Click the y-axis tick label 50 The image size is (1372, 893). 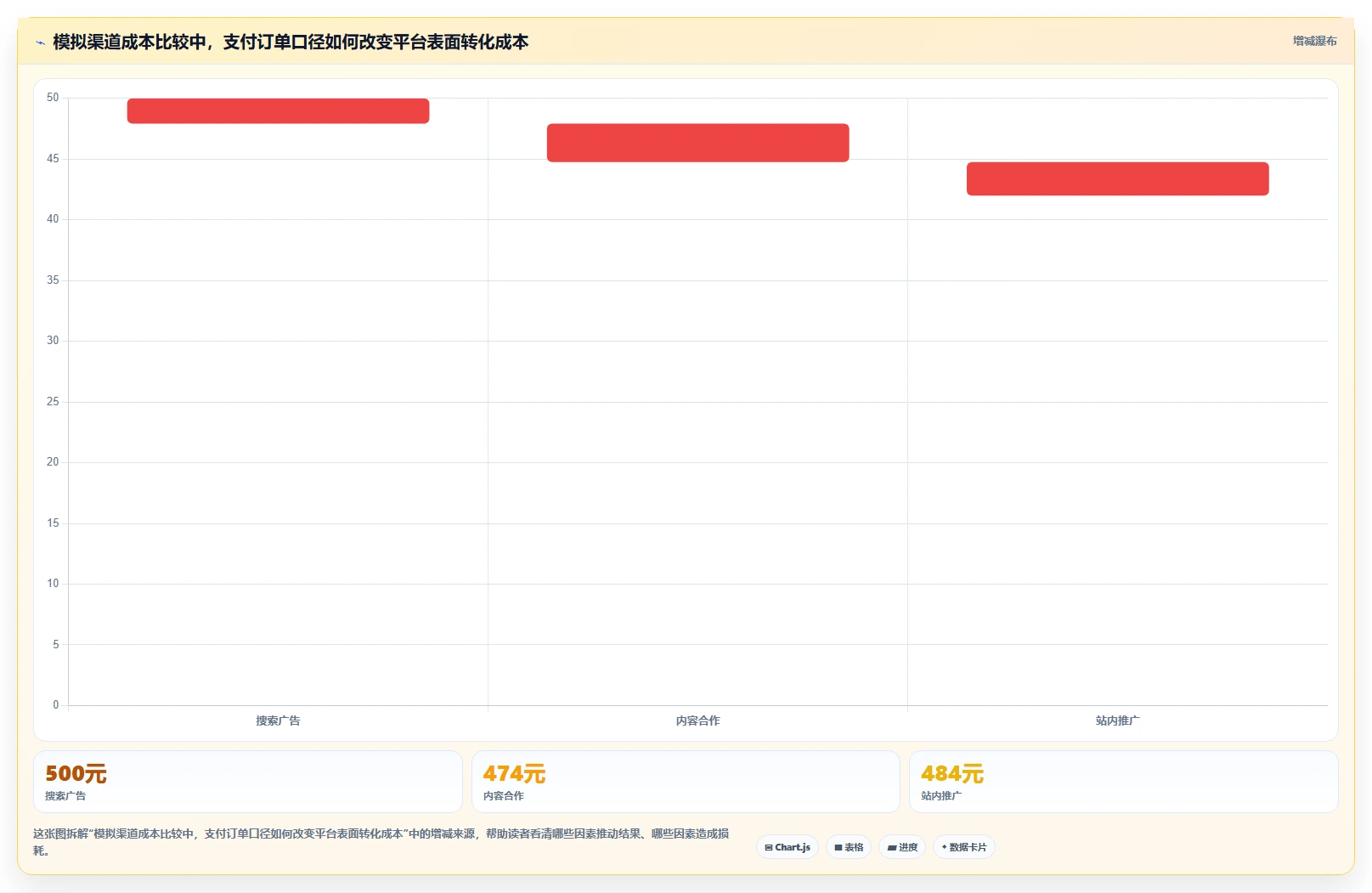click(x=53, y=98)
